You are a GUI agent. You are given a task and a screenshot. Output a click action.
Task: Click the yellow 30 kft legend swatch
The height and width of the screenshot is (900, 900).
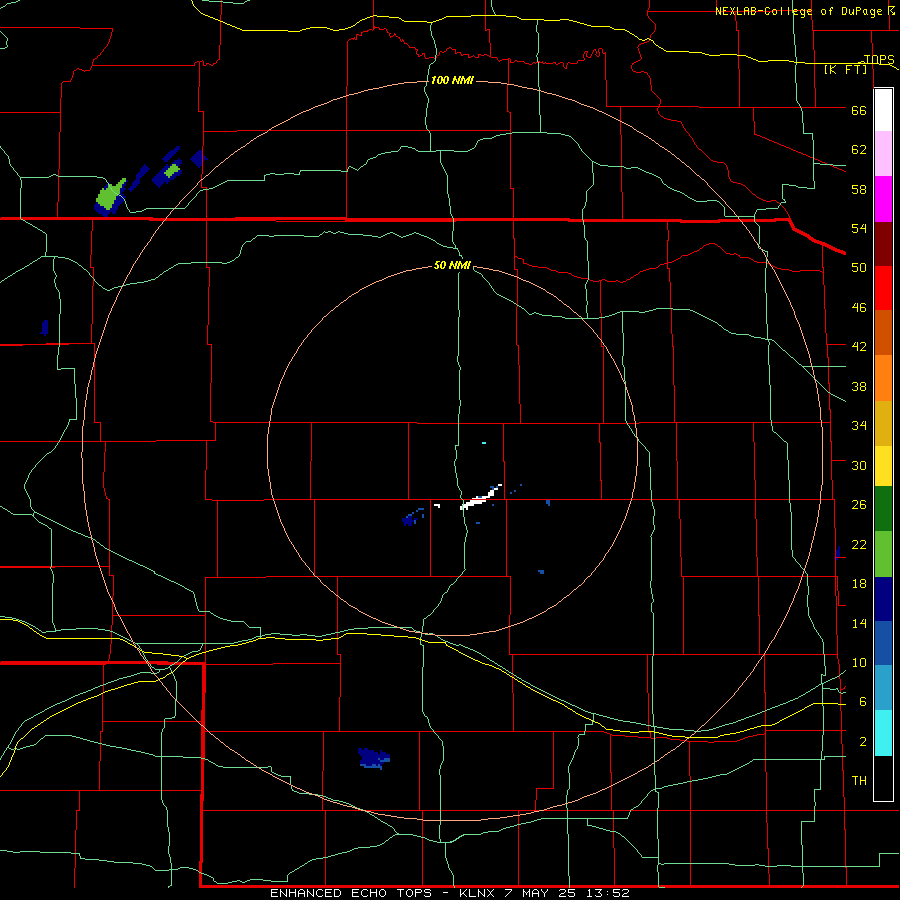coord(883,466)
